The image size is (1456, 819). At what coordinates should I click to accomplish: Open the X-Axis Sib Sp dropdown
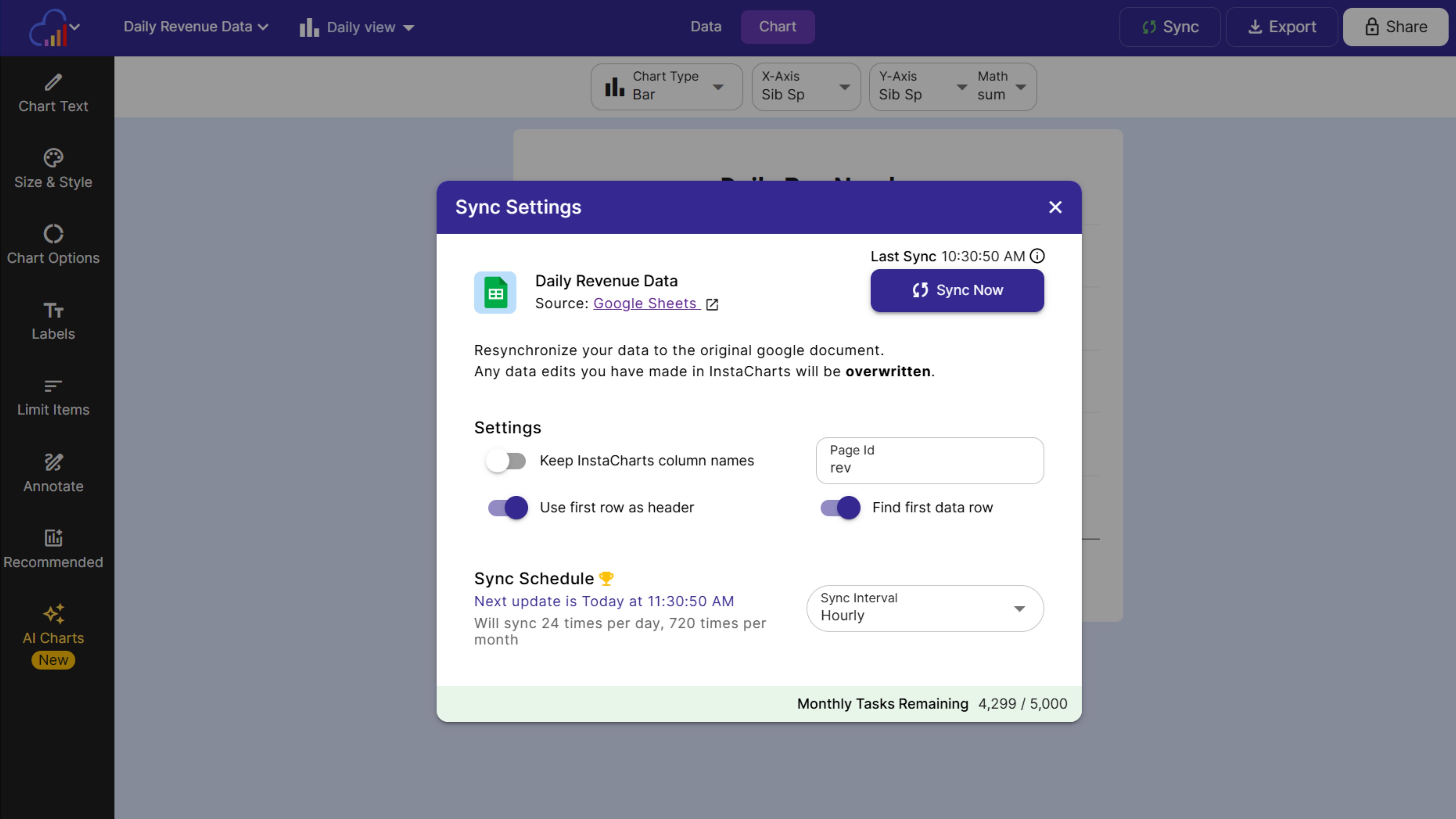point(806,86)
